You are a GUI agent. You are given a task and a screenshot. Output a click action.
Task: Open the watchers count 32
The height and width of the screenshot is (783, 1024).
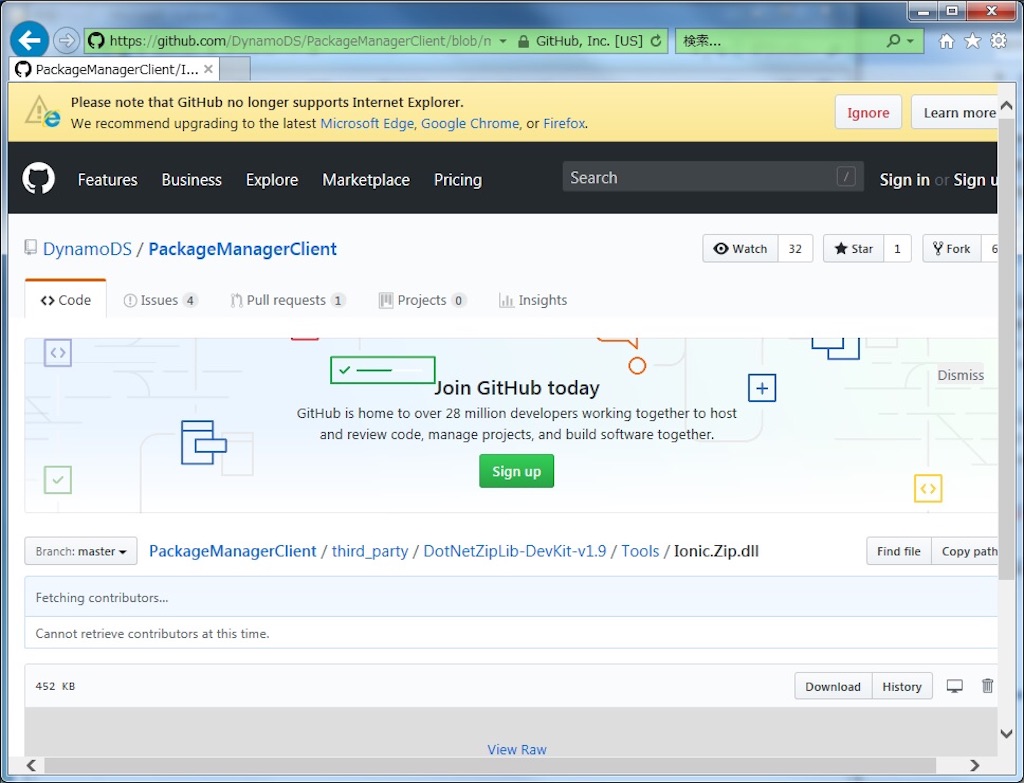[795, 249]
